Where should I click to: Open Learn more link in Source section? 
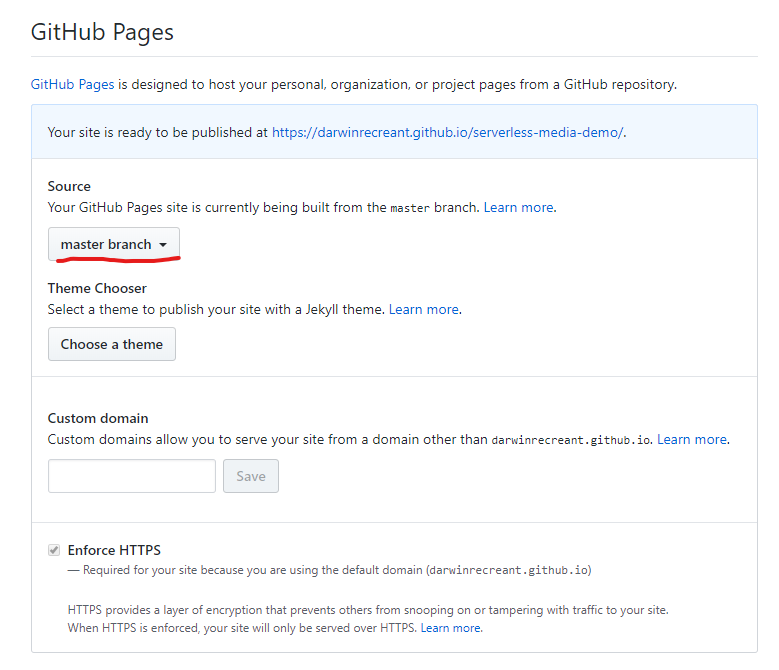519,208
